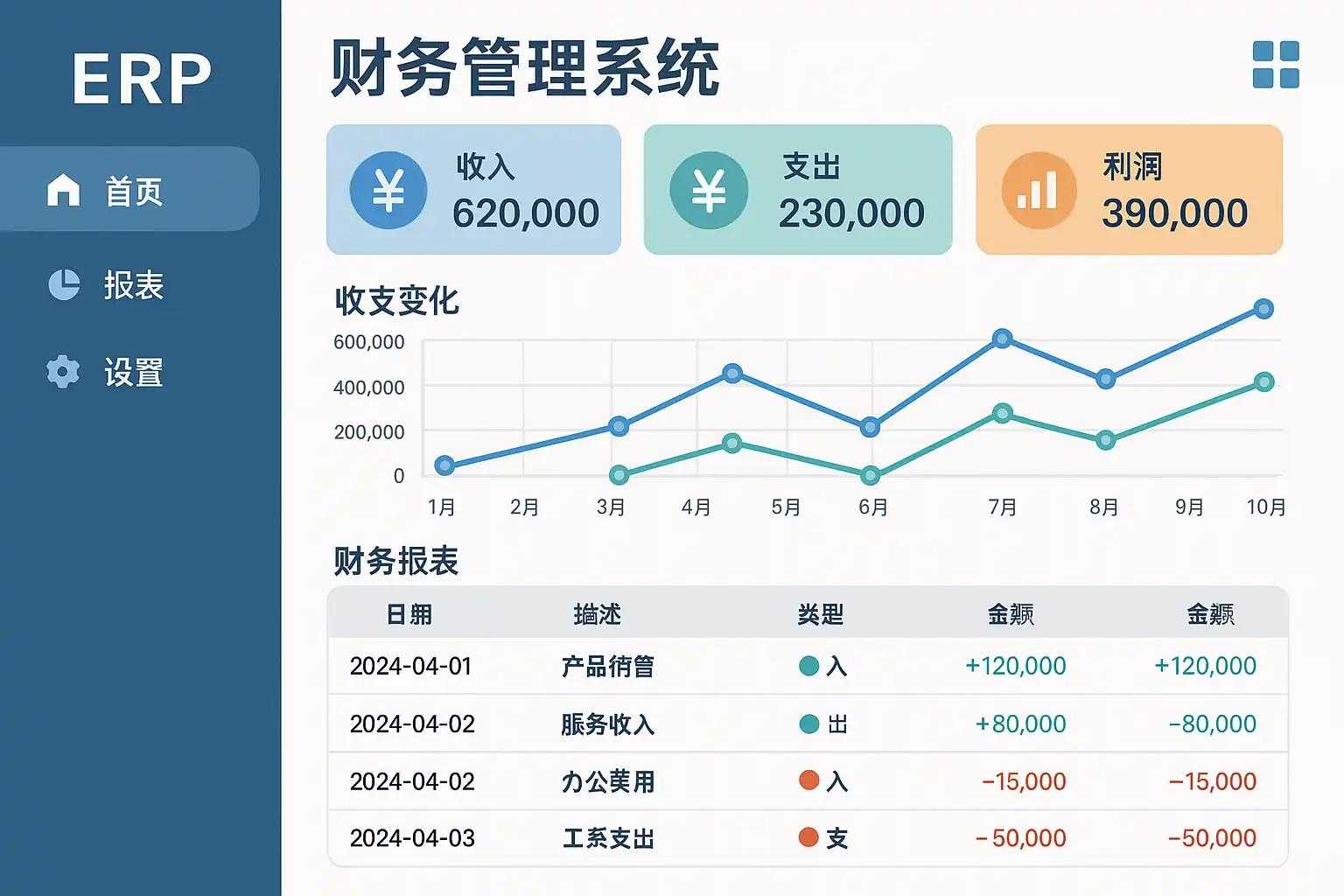This screenshot has width=1344, height=896.
Task: Click the green type dot in the 2024-04-01 row
Action: click(x=809, y=666)
